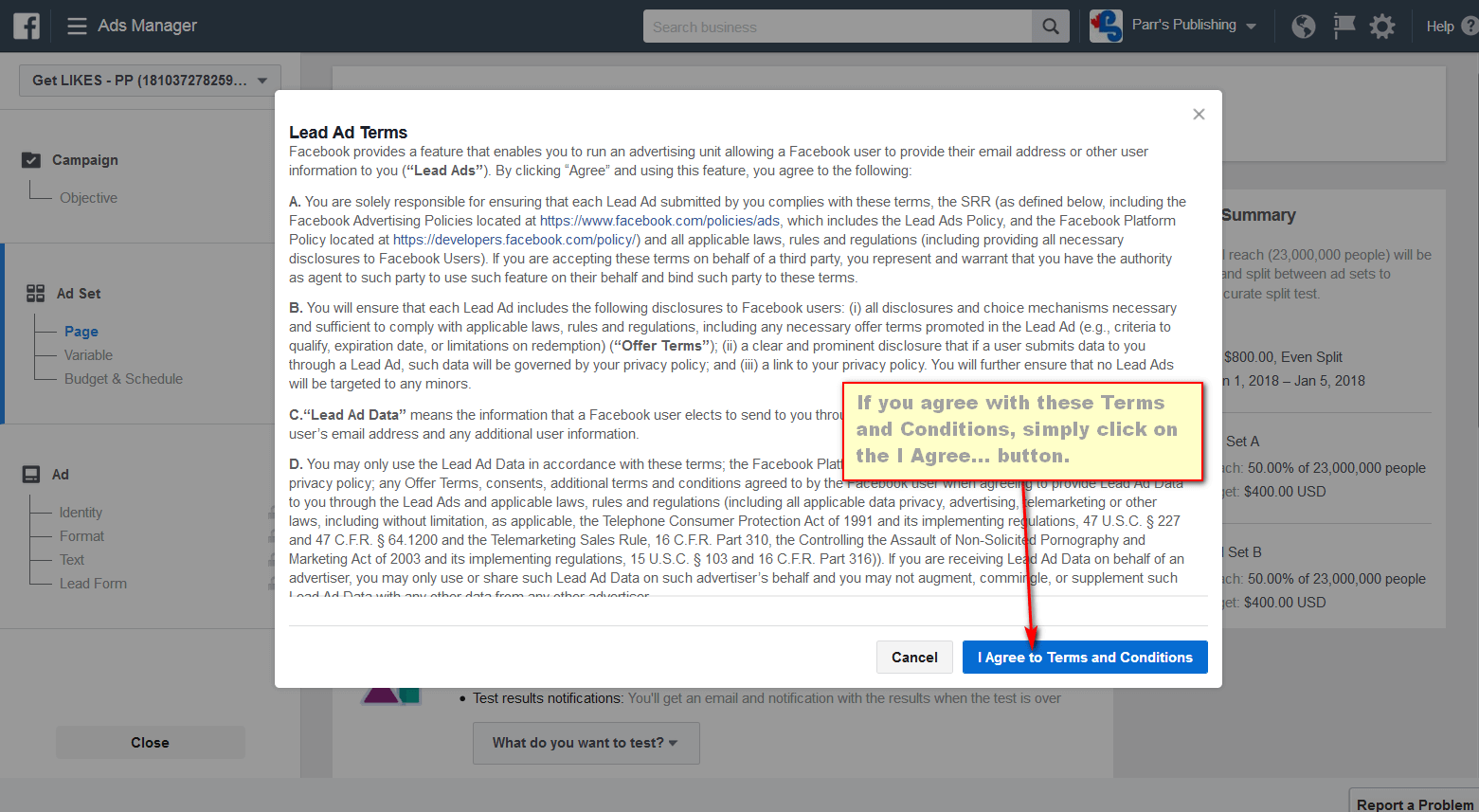Open the Get LIKES campaign dropdown
Image resolution: width=1479 pixels, height=812 pixels.
(150, 81)
